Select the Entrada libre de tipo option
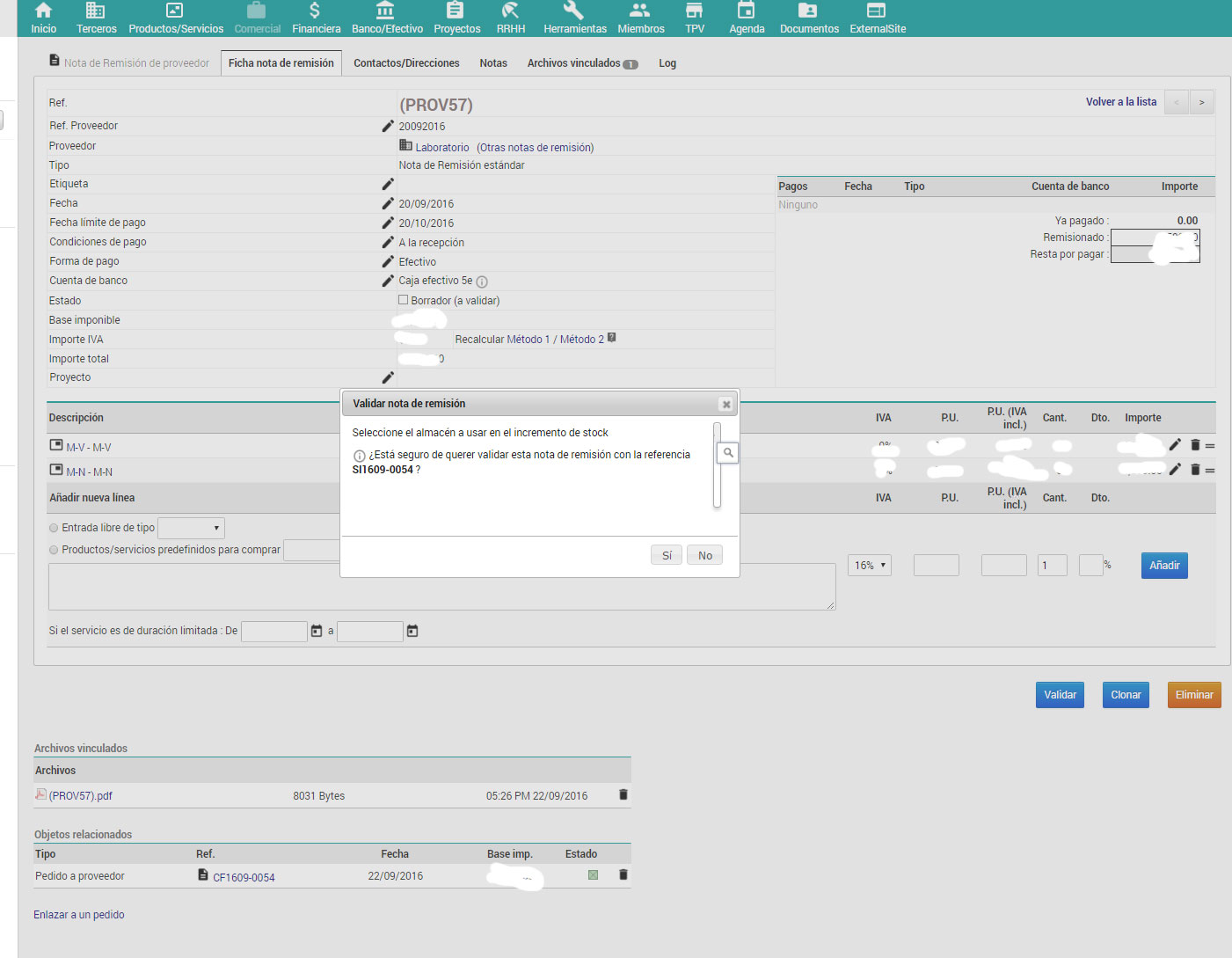Viewport: 1232px width, 958px height. pyautogui.click(x=54, y=528)
